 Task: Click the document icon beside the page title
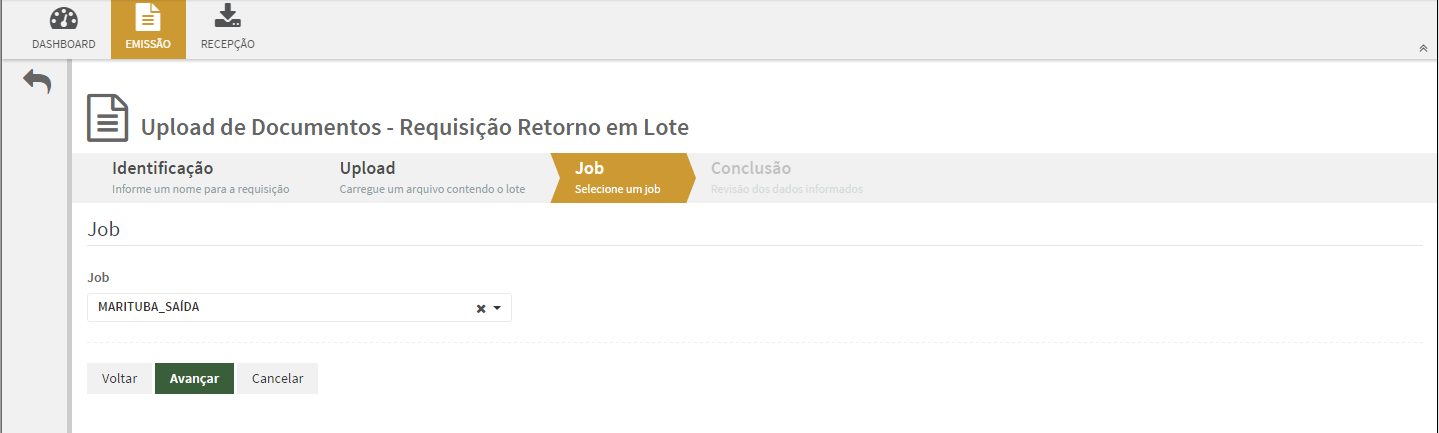click(107, 118)
